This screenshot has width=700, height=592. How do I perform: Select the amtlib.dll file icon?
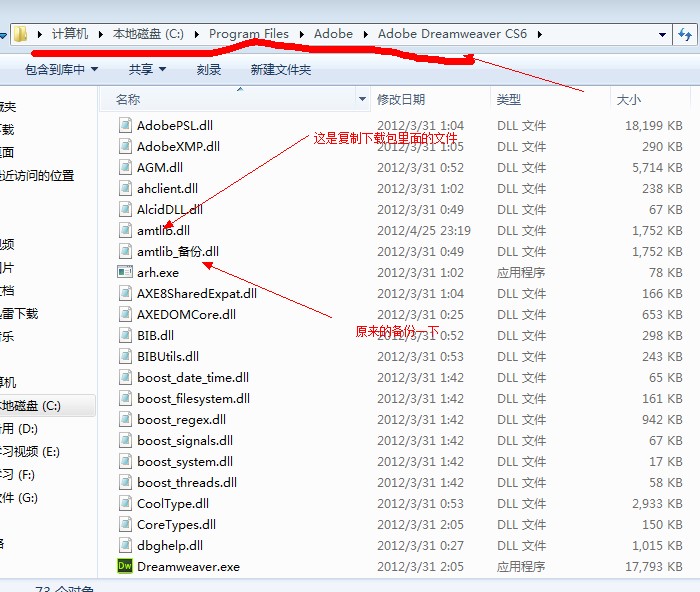coord(125,230)
